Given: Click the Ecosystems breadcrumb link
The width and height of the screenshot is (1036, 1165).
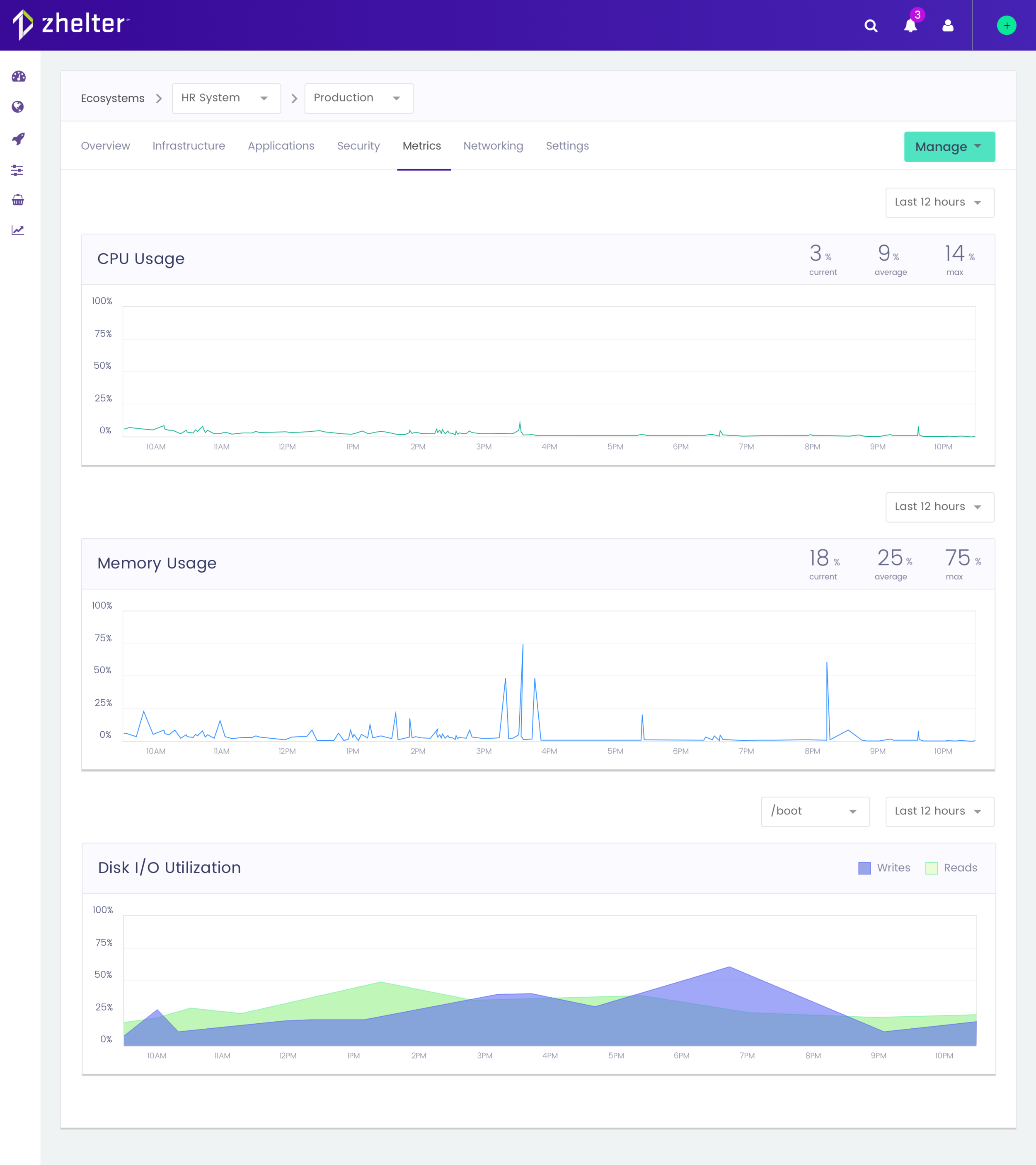Looking at the screenshot, I should (113, 98).
